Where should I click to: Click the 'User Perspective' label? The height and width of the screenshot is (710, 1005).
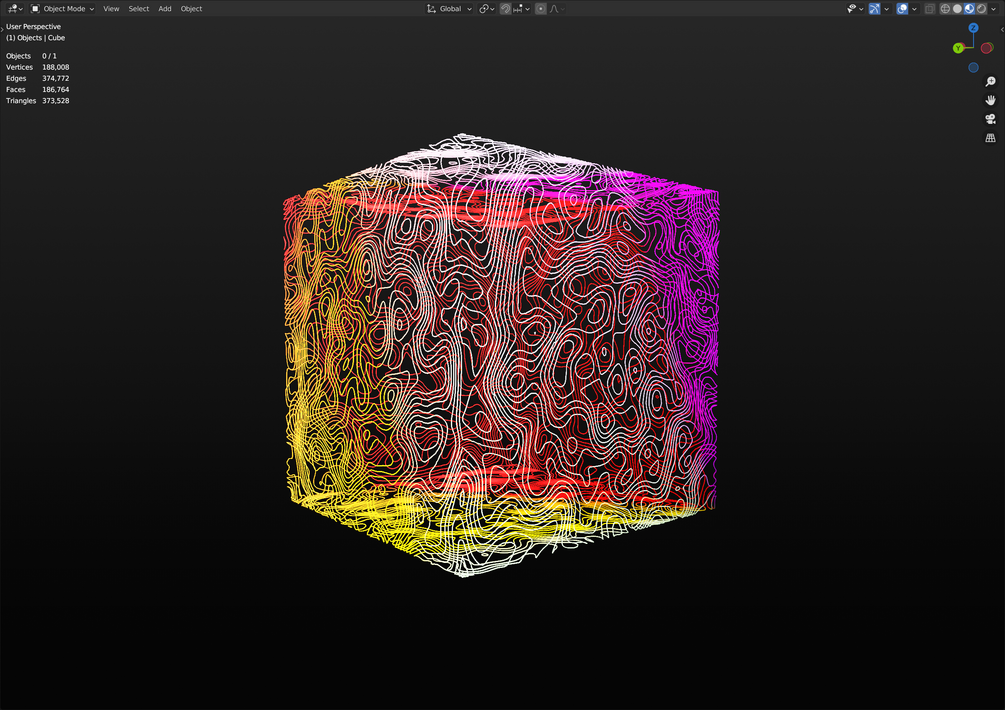pyautogui.click(x=33, y=26)
